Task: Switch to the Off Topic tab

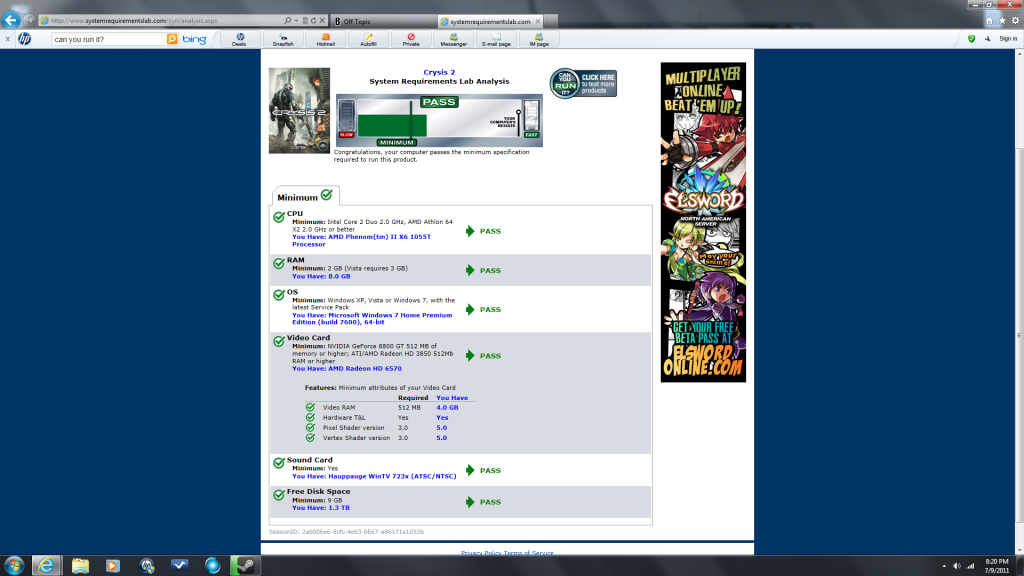Action: pos(384,22)
